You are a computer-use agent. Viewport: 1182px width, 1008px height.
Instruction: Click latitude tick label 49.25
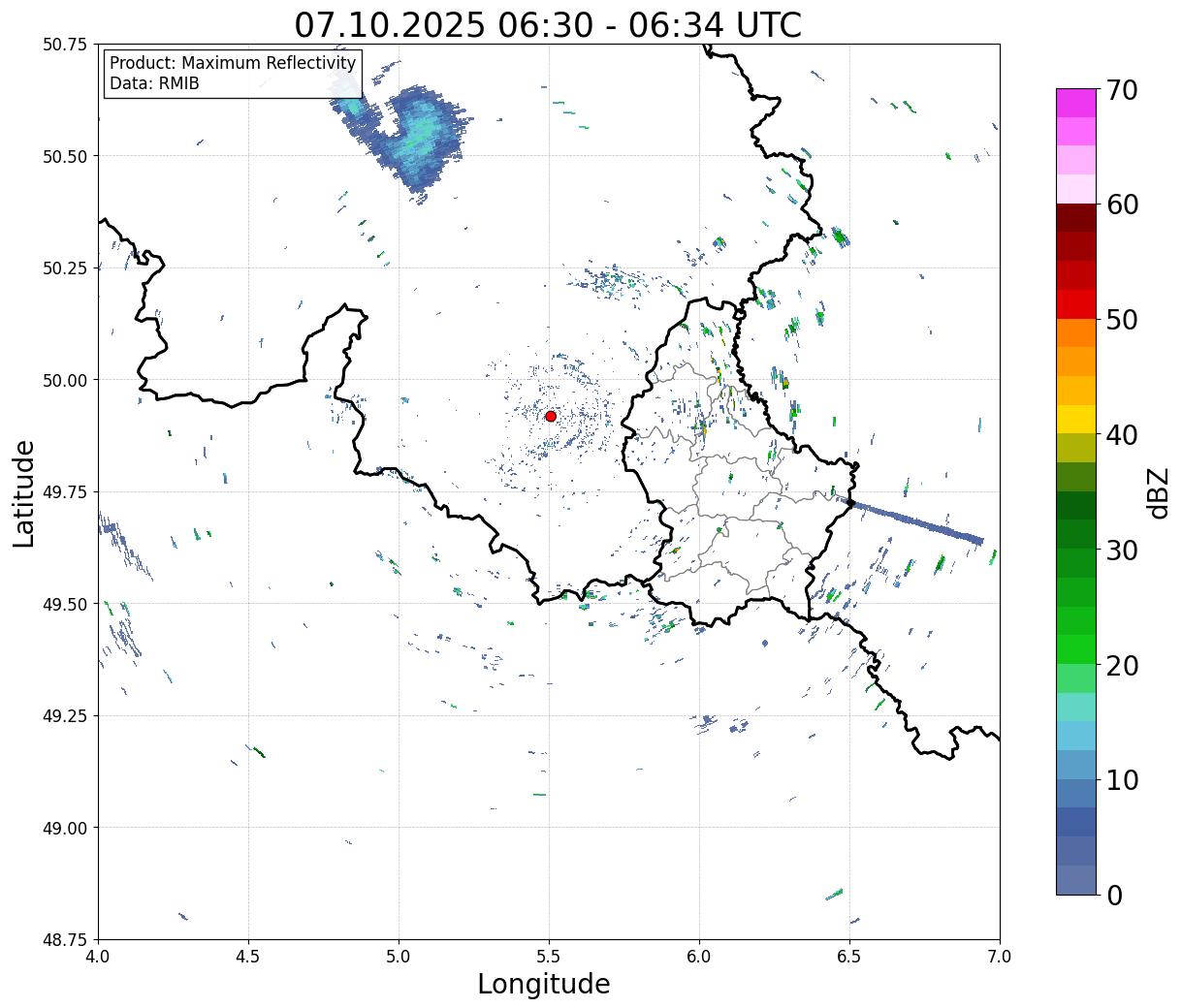(x=64, y=716)
